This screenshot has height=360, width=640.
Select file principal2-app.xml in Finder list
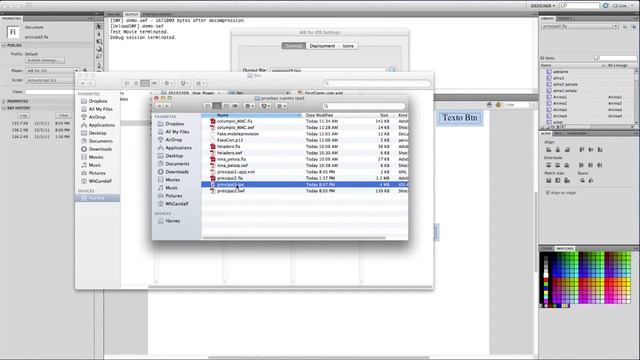coord(305,172)
